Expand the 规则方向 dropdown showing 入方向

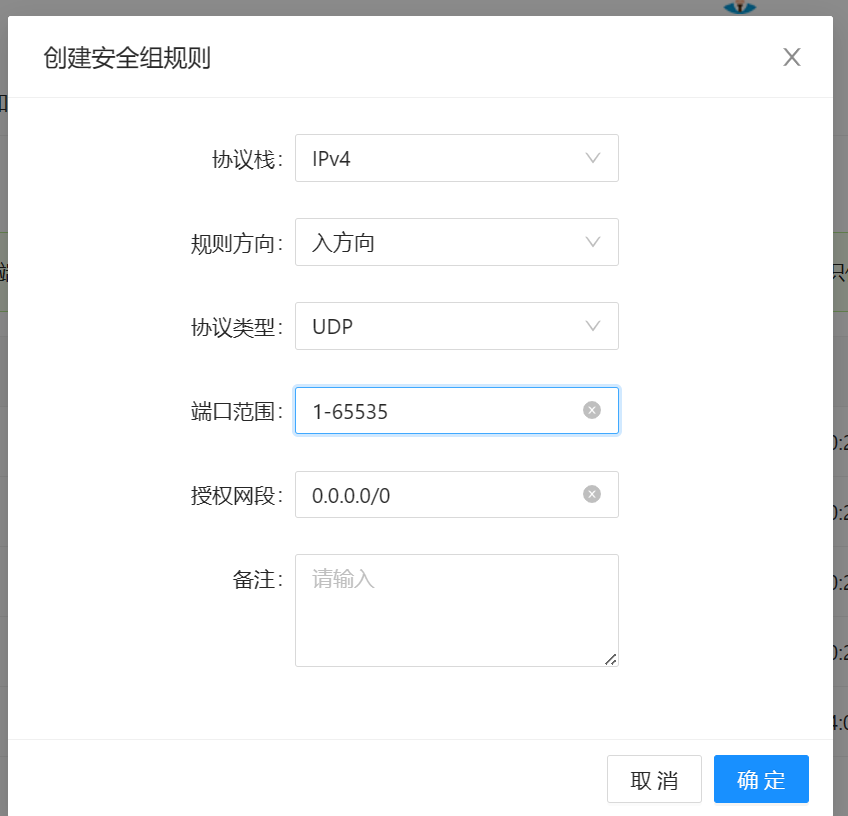tap(440, 242)
